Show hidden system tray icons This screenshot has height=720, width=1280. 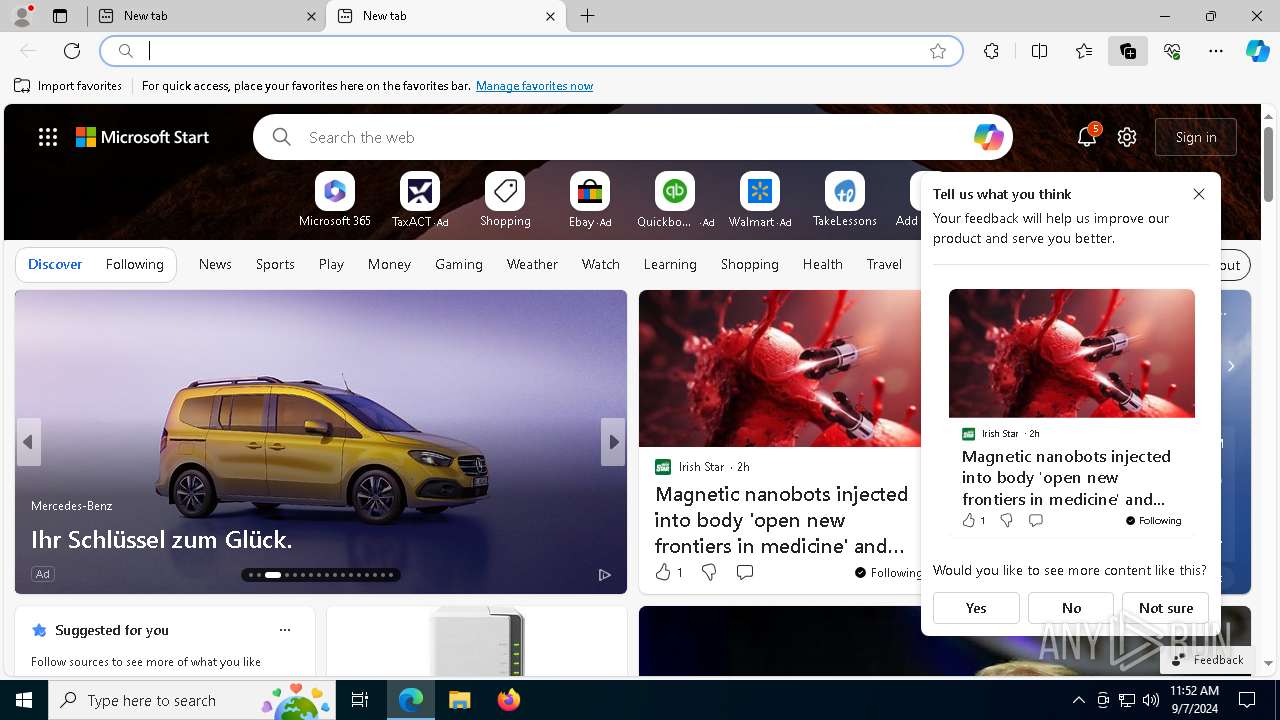(x=1078, y=700)
